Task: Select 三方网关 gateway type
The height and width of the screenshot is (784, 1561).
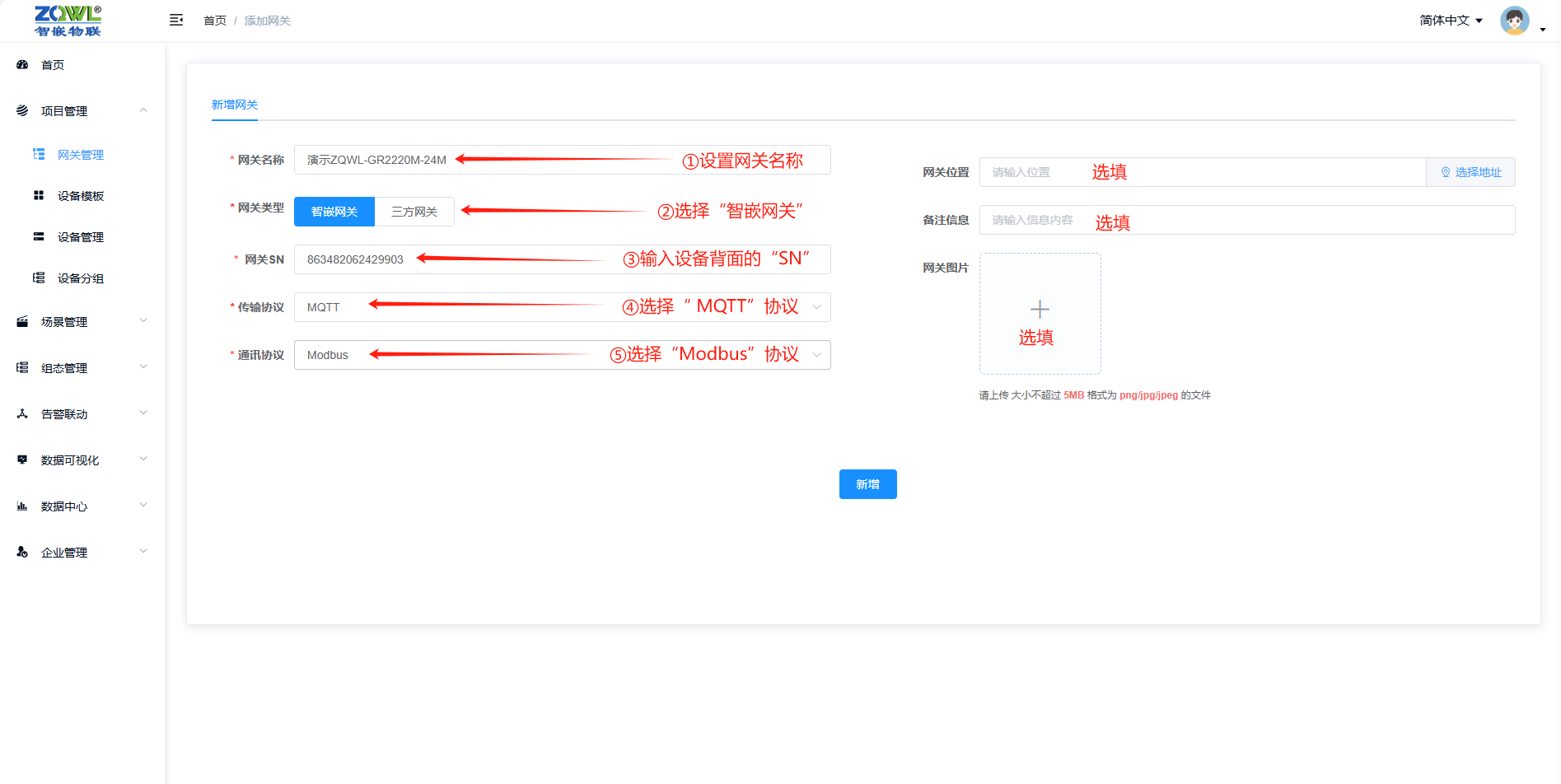Action: [414, 212]
